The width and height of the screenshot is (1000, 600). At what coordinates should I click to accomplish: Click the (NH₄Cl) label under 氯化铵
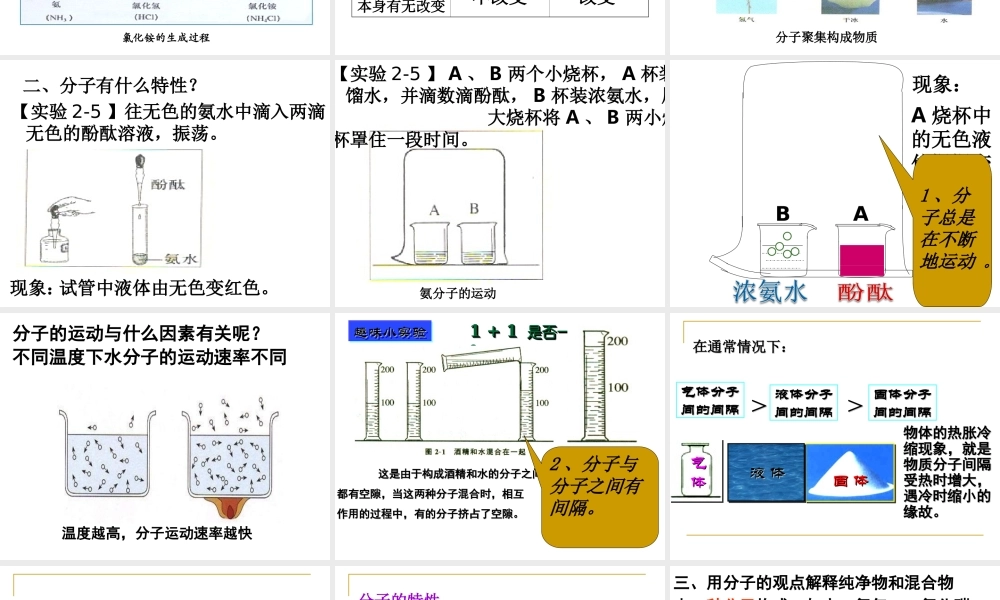263,18
